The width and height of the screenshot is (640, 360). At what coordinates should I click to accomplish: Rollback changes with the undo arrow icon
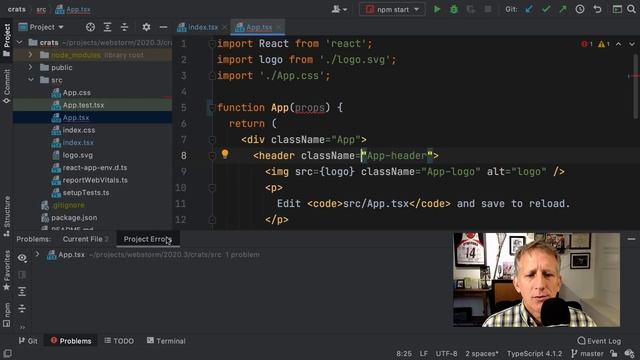tap(597, 9)
